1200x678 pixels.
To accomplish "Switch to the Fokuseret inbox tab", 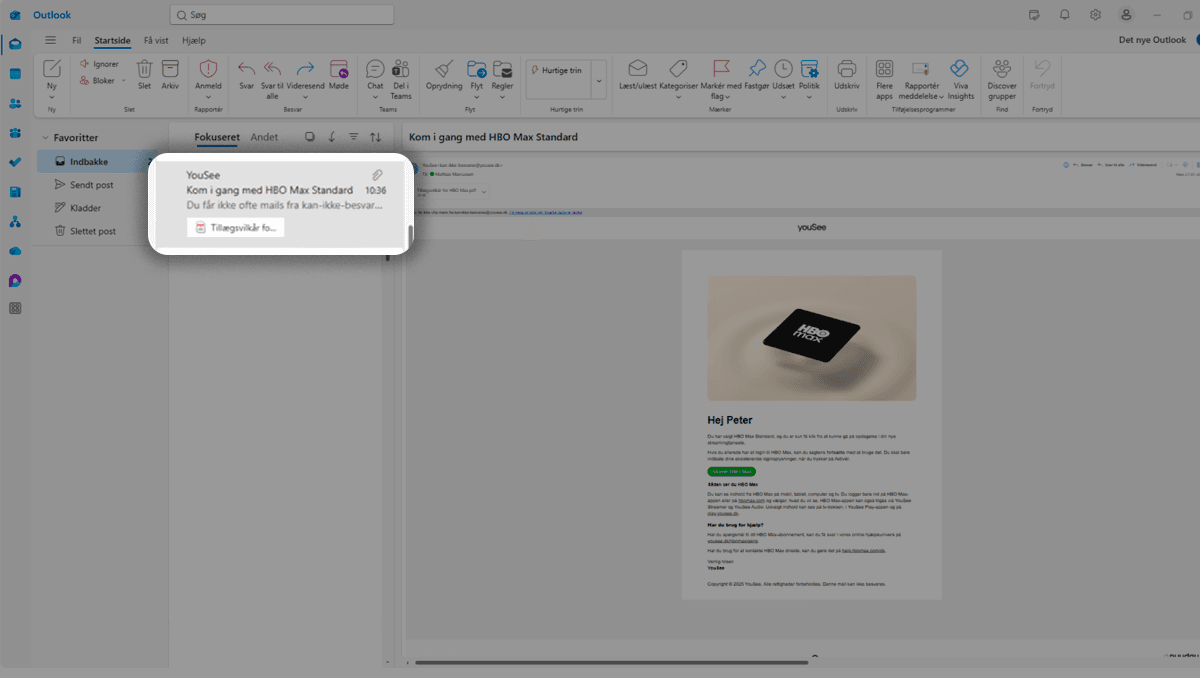I will tap(217, 137).
